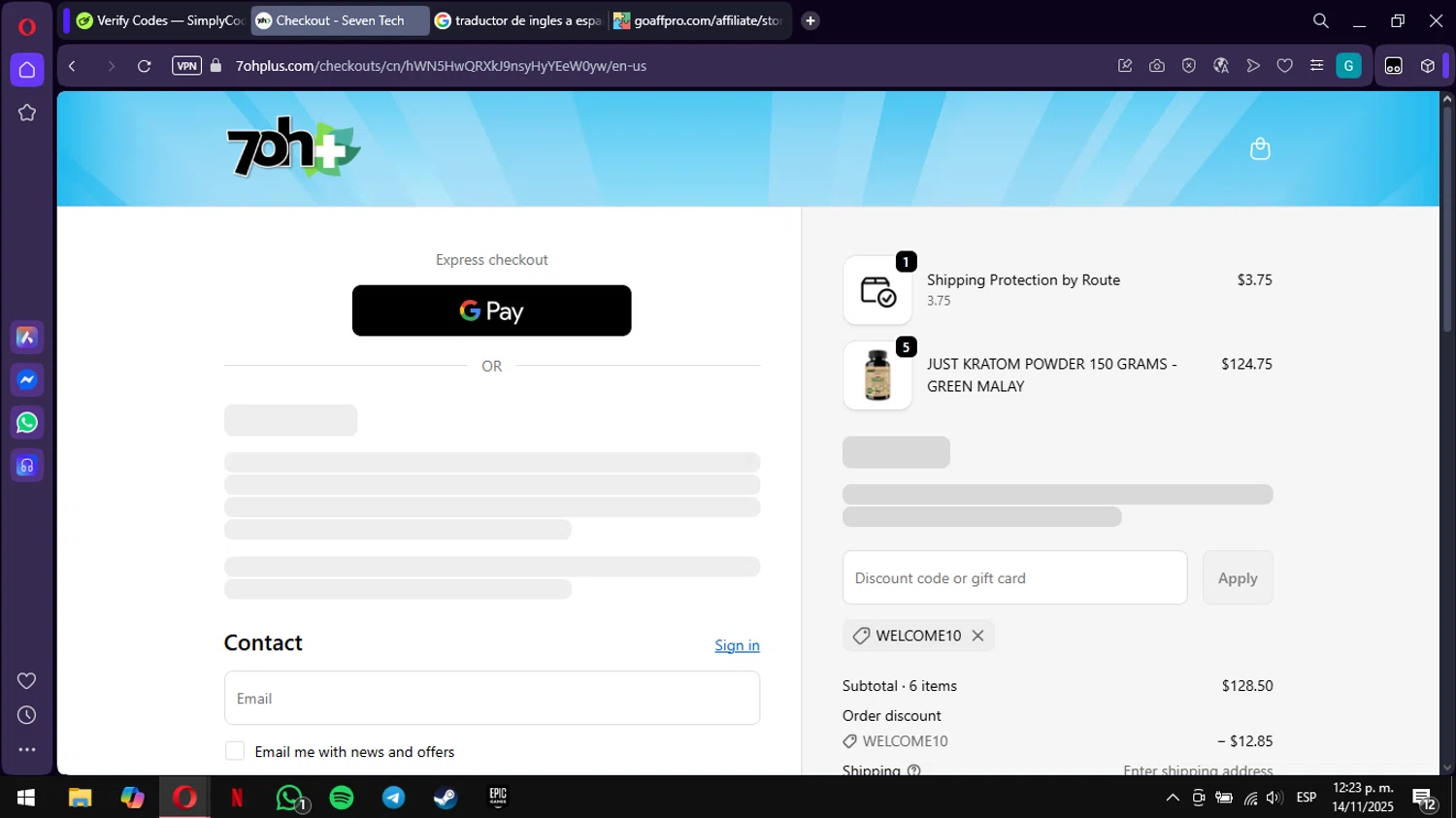Toggle the VPN badge in address bar
The image size is (1456, 818).
[x=186, y=66]
